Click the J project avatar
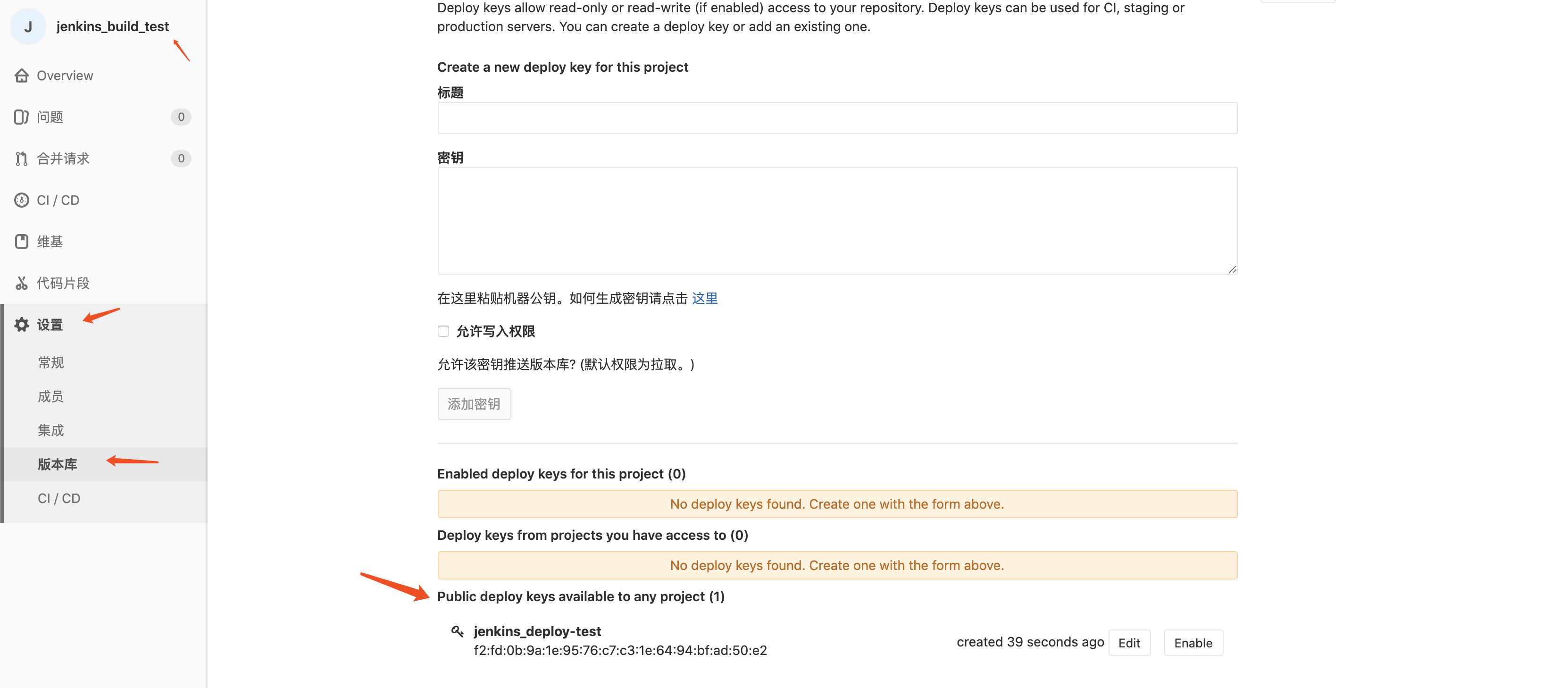The height and width of the screenshot is (688, 1568). pyautogui.click(x=28, y=27)
